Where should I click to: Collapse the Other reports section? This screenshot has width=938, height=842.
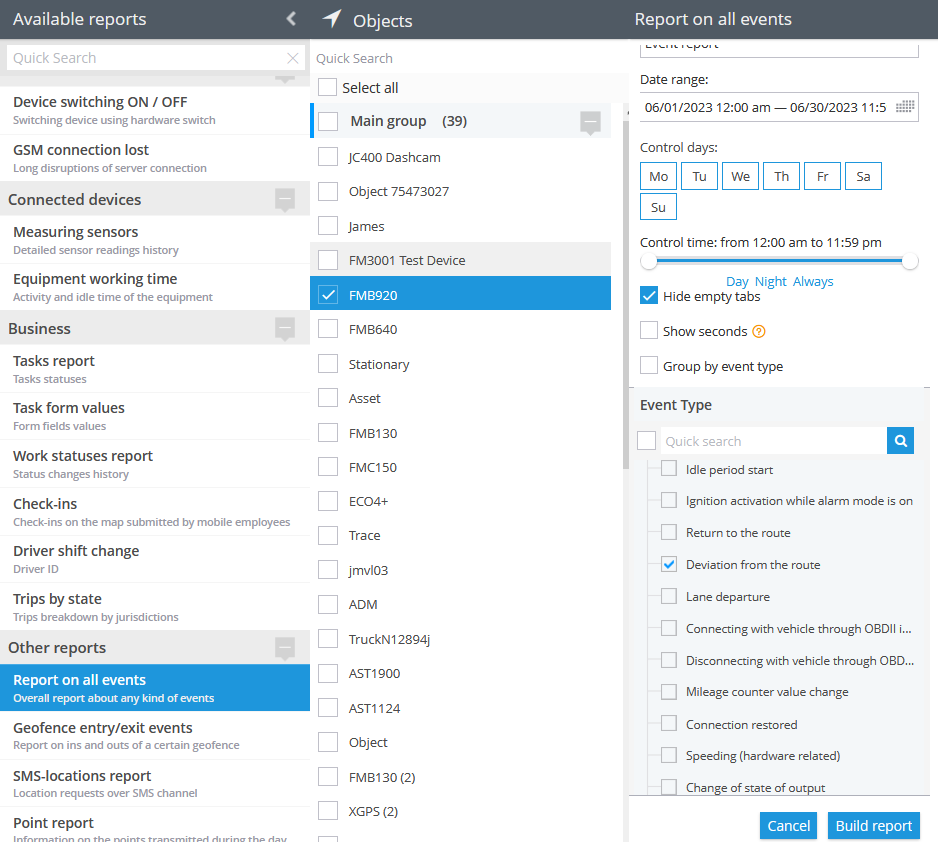click(x=285, y=648)
